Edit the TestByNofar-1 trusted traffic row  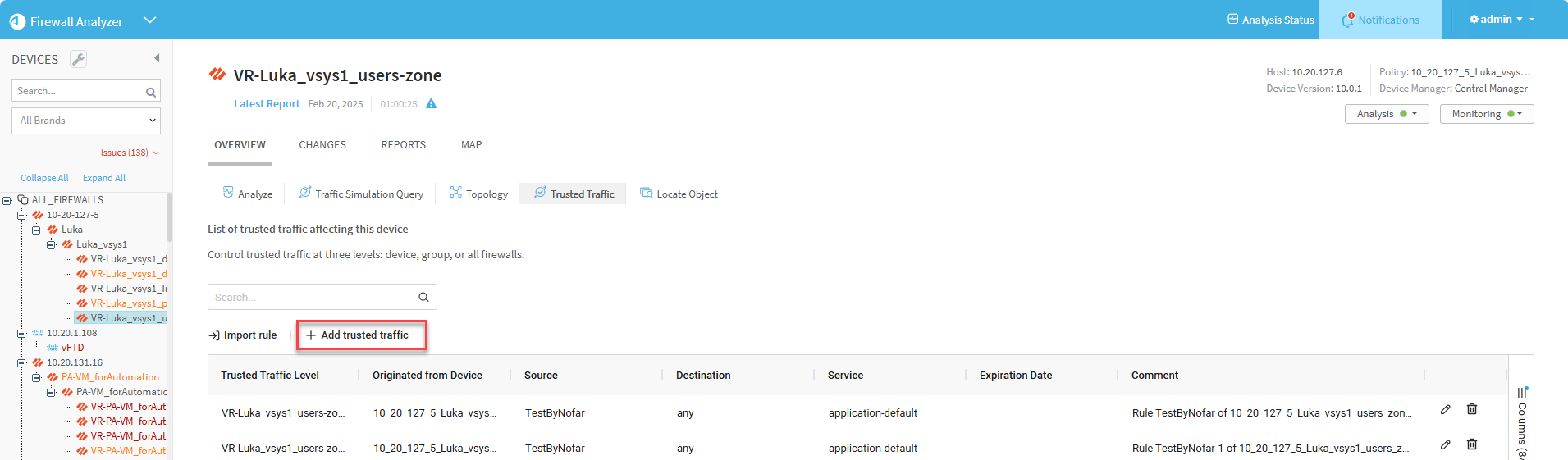(1445, 444)
